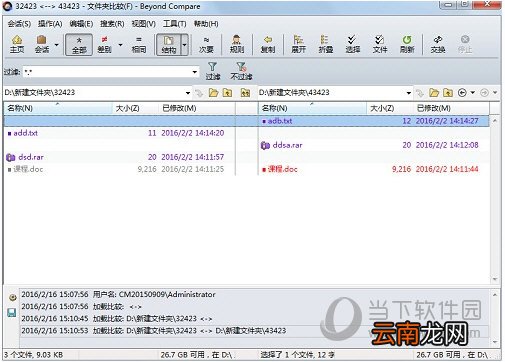Toggle the 次要 ignore minor option
Screen dimensions: 505x362
pos(206,44)
